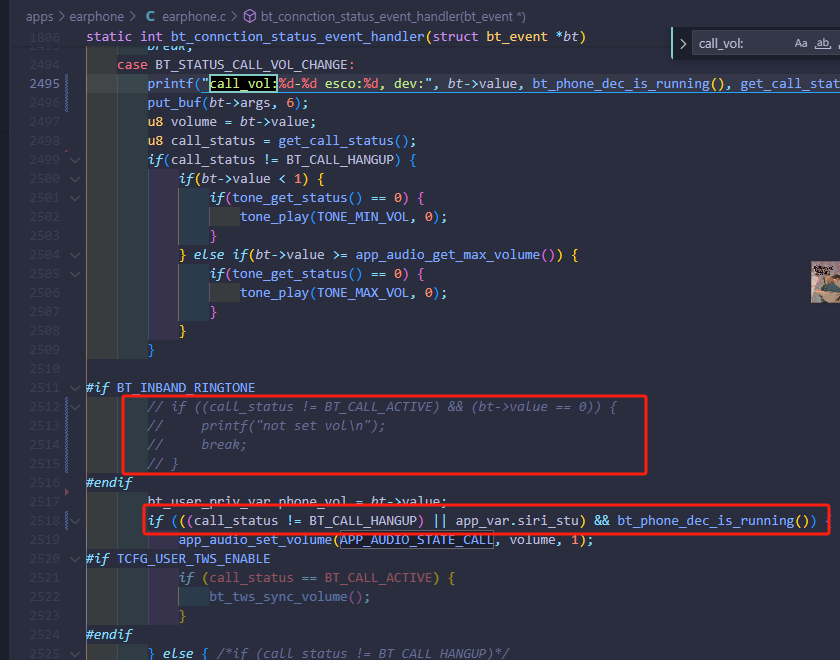Open the earphone.c breadcrumb
840x660 pixels.
(x=194, y=17)
